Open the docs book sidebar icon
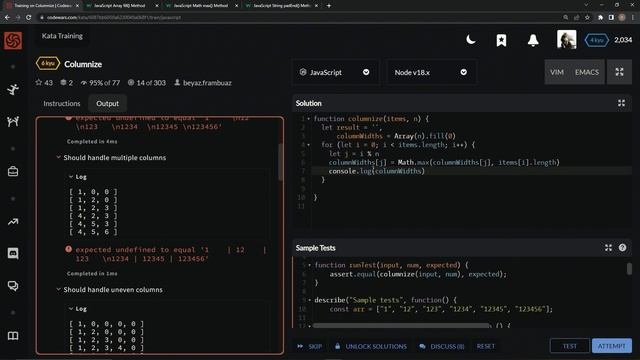Image resolution: width=640 pixels, height=360 pixels. pos(13,336)
